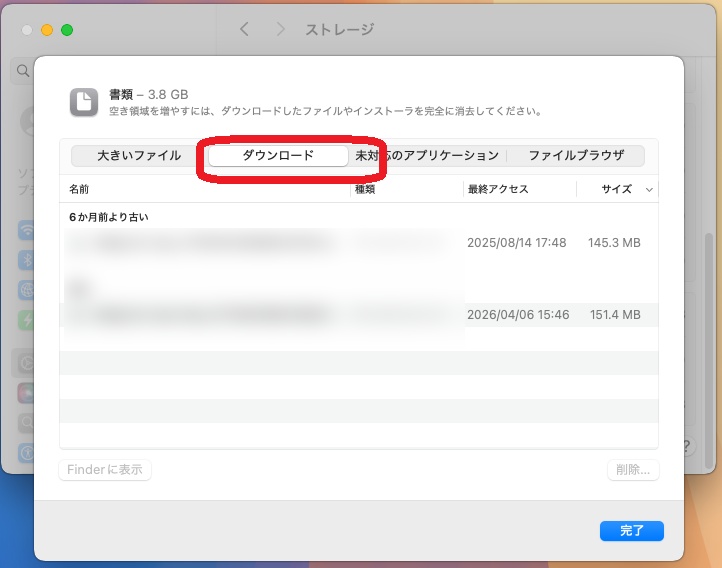Click the green full-screen window button
This screenshot has width=722, height=568.
pos(67,30)
